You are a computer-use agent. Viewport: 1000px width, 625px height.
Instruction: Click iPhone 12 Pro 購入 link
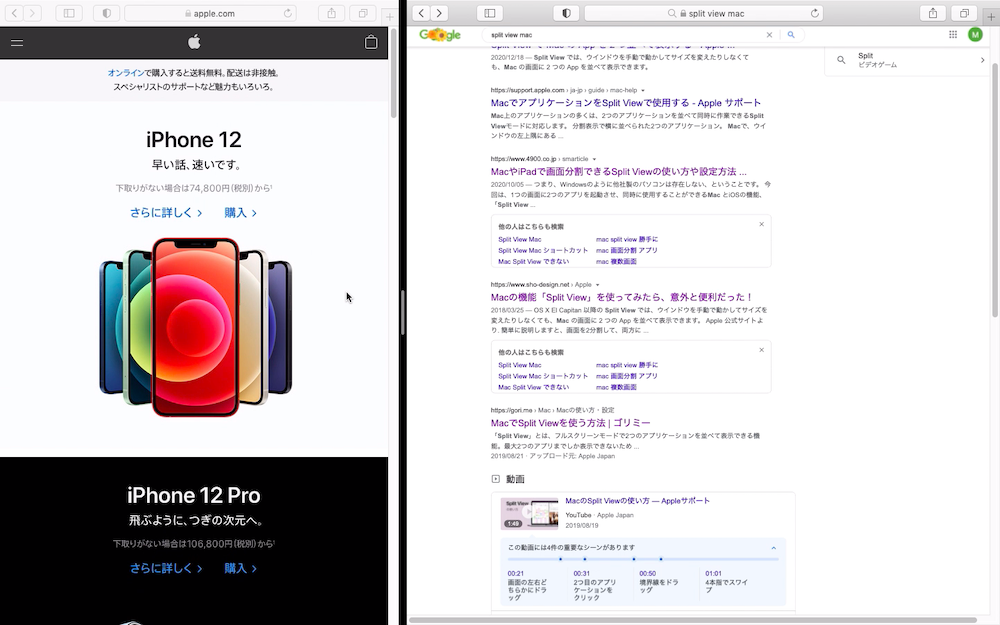(240, 568)
